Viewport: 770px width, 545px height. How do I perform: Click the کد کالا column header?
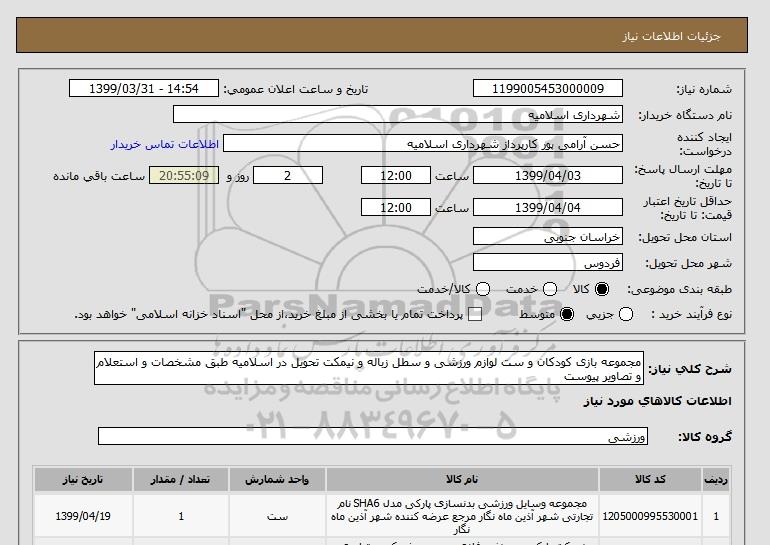(650, 479)
